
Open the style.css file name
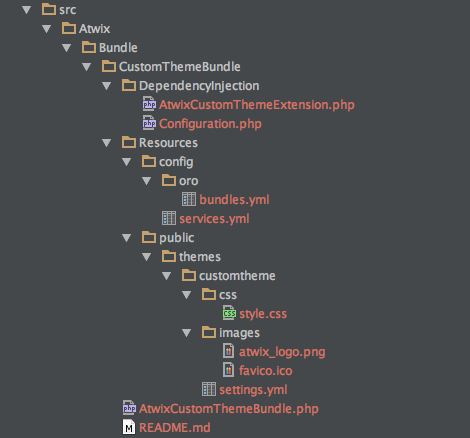(263, 314)
